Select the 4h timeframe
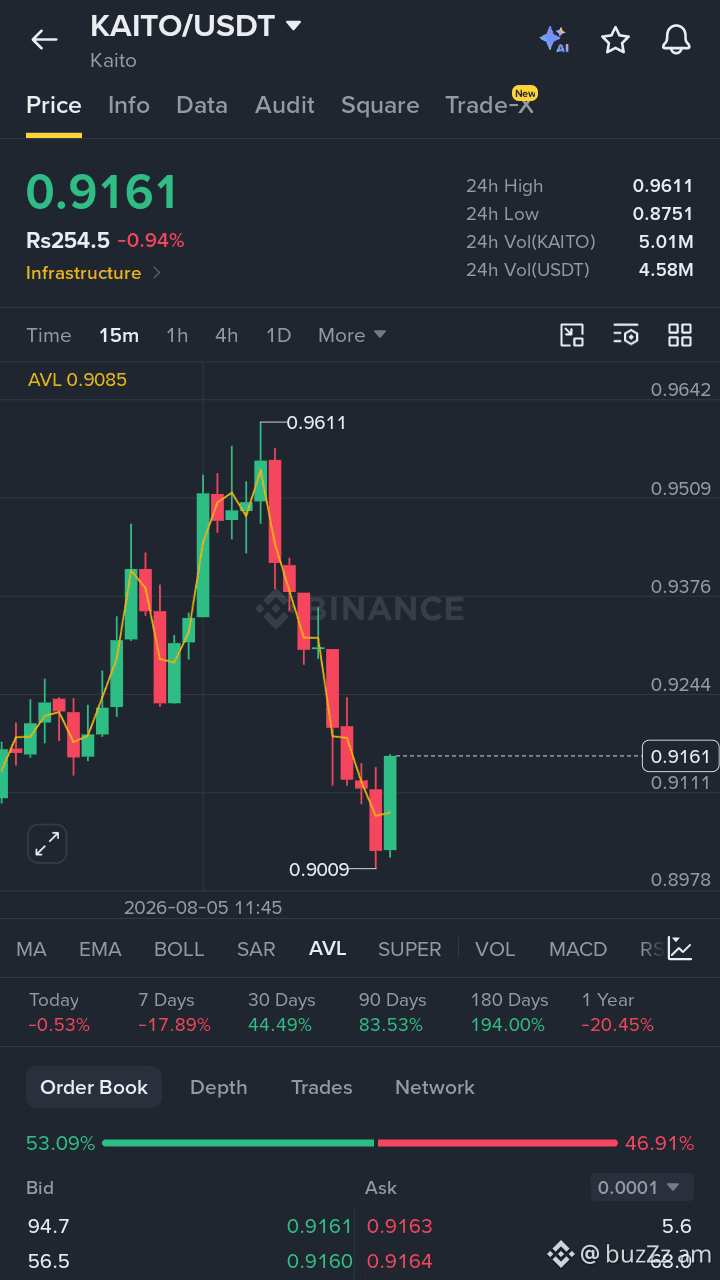Viewport: 720px width, 1280px height. point(227,335)
